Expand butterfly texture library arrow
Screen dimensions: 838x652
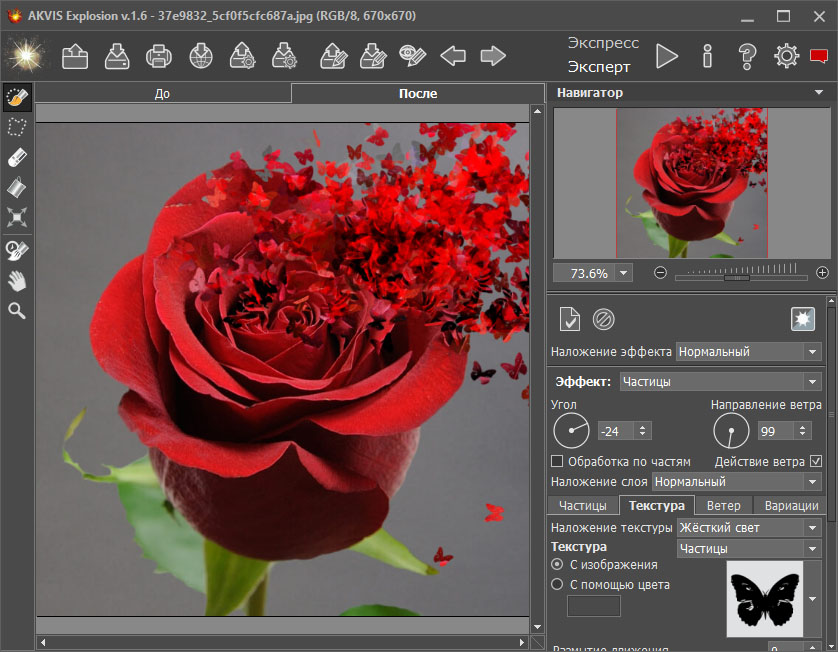tap(812, 599)
